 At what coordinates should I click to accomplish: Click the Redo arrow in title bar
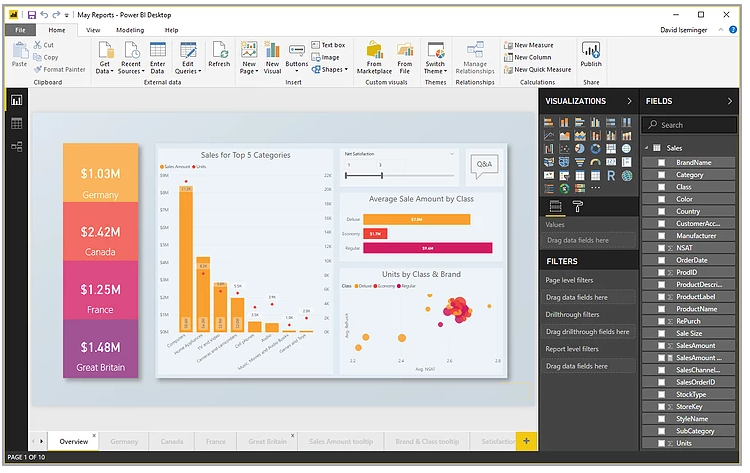click(x=56, y=15)
